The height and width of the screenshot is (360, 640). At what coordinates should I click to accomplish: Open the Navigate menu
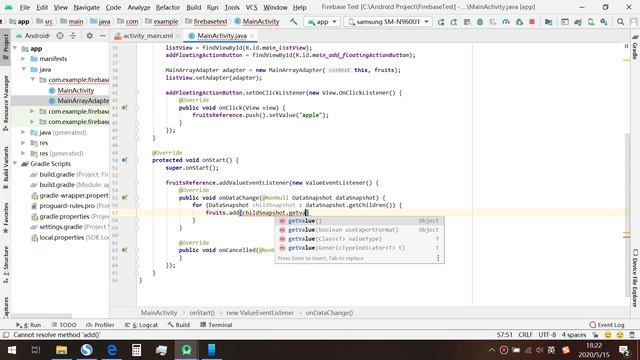(x=87, y=7)
